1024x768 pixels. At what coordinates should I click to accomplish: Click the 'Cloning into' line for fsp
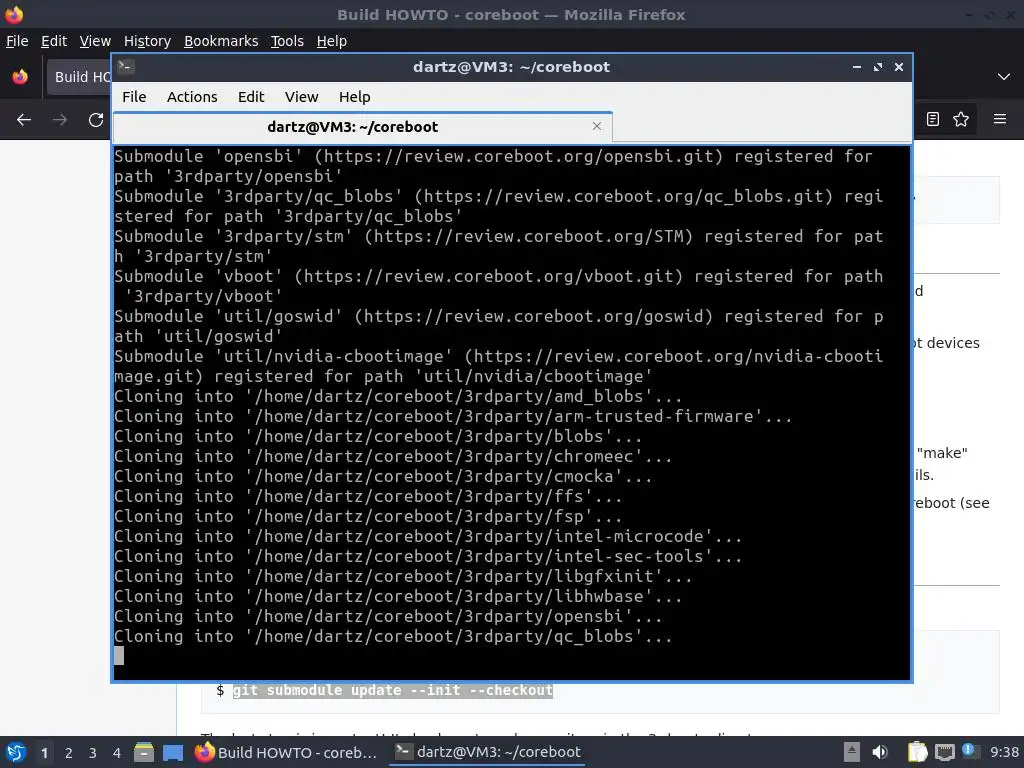[368, 516]
